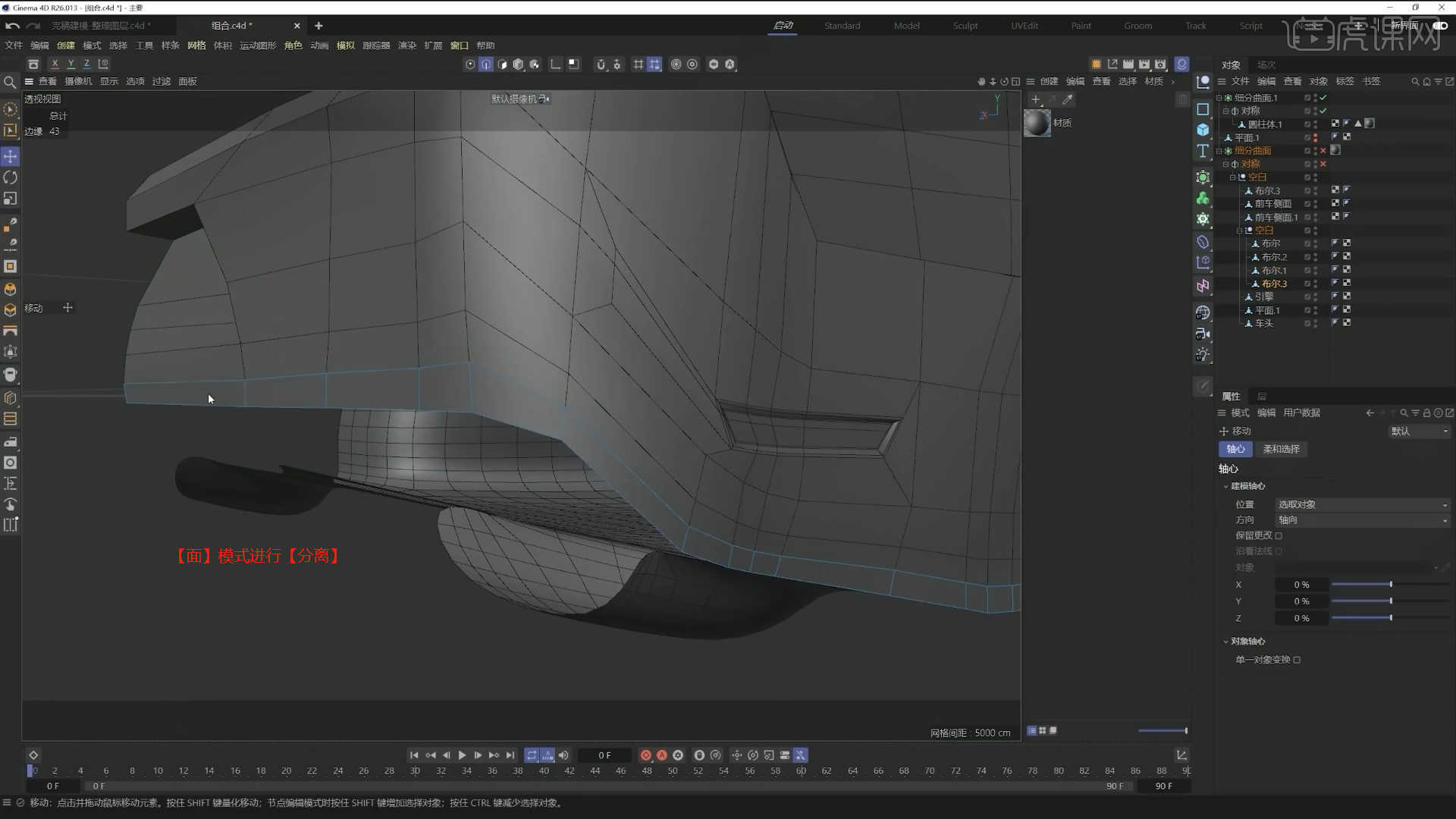
Task: Select the 轴心 tab button
Action: pos(1235,449)
